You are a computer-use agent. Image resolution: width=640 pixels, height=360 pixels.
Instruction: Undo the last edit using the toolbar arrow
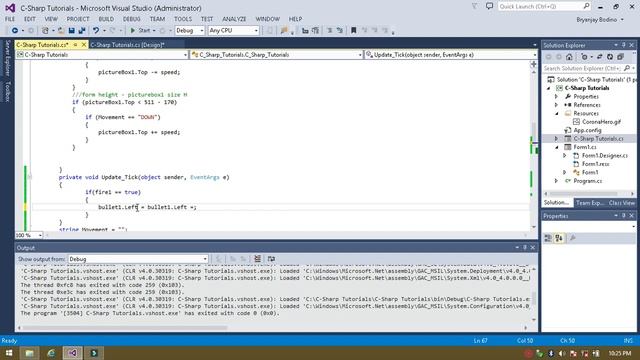(96, 31)
